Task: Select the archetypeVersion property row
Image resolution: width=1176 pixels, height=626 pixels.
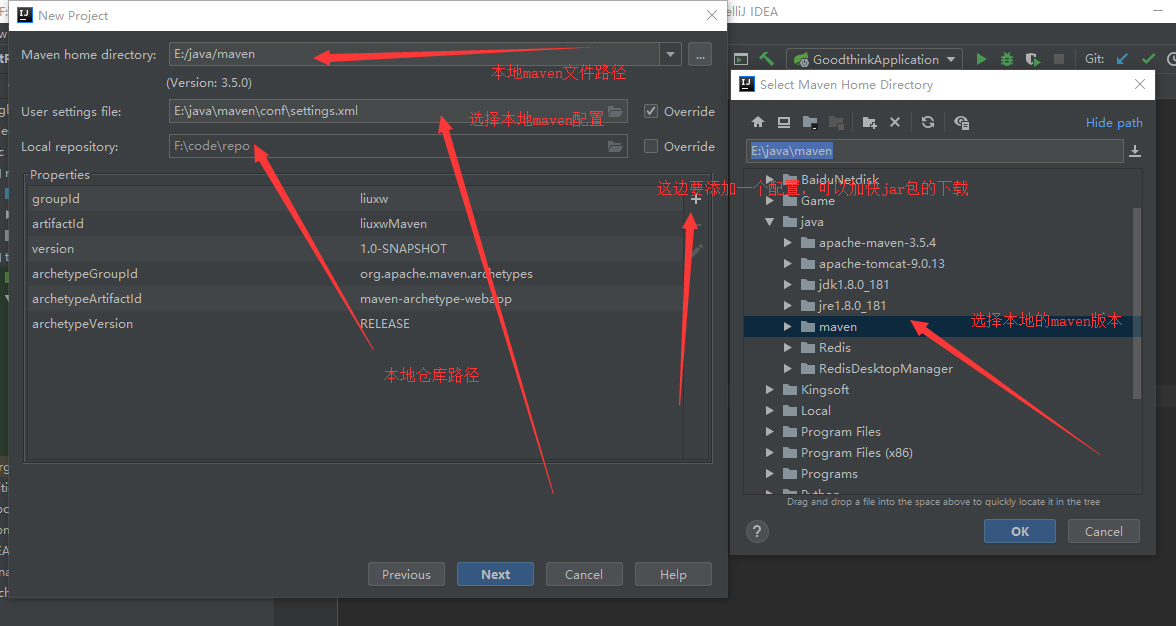Action: point(355,324)
